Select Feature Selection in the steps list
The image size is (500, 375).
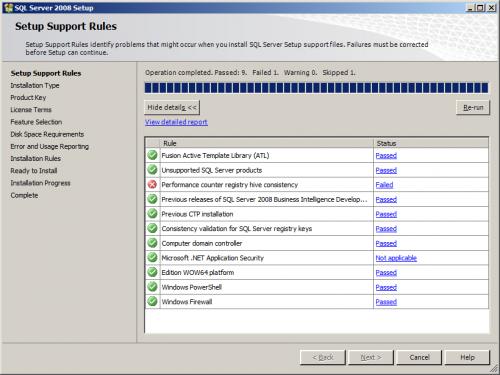coord(36,122)
